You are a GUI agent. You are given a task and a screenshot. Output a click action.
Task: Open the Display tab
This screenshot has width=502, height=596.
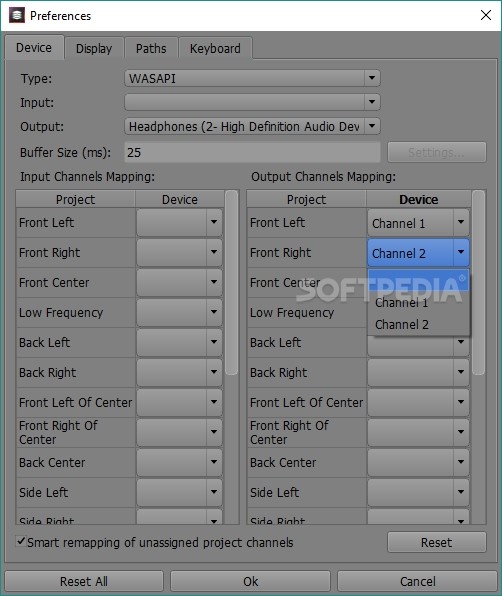pyautogui.click(x=94, y=49)
